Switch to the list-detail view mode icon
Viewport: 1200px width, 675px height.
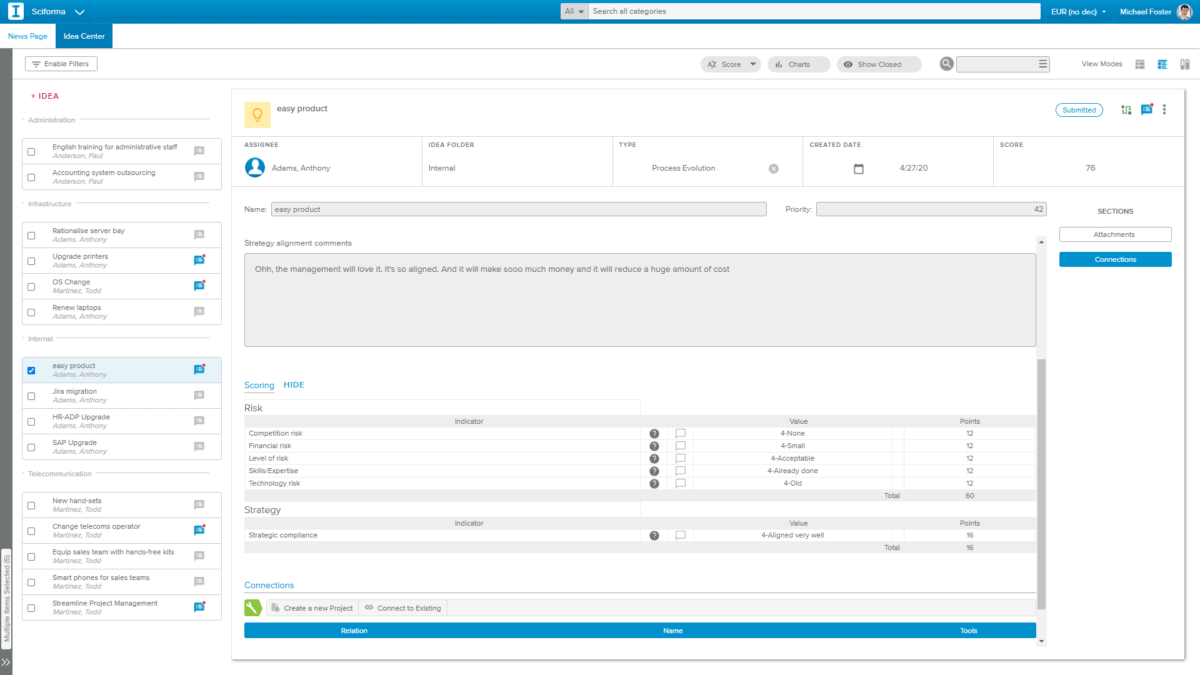coord(1163,64)
